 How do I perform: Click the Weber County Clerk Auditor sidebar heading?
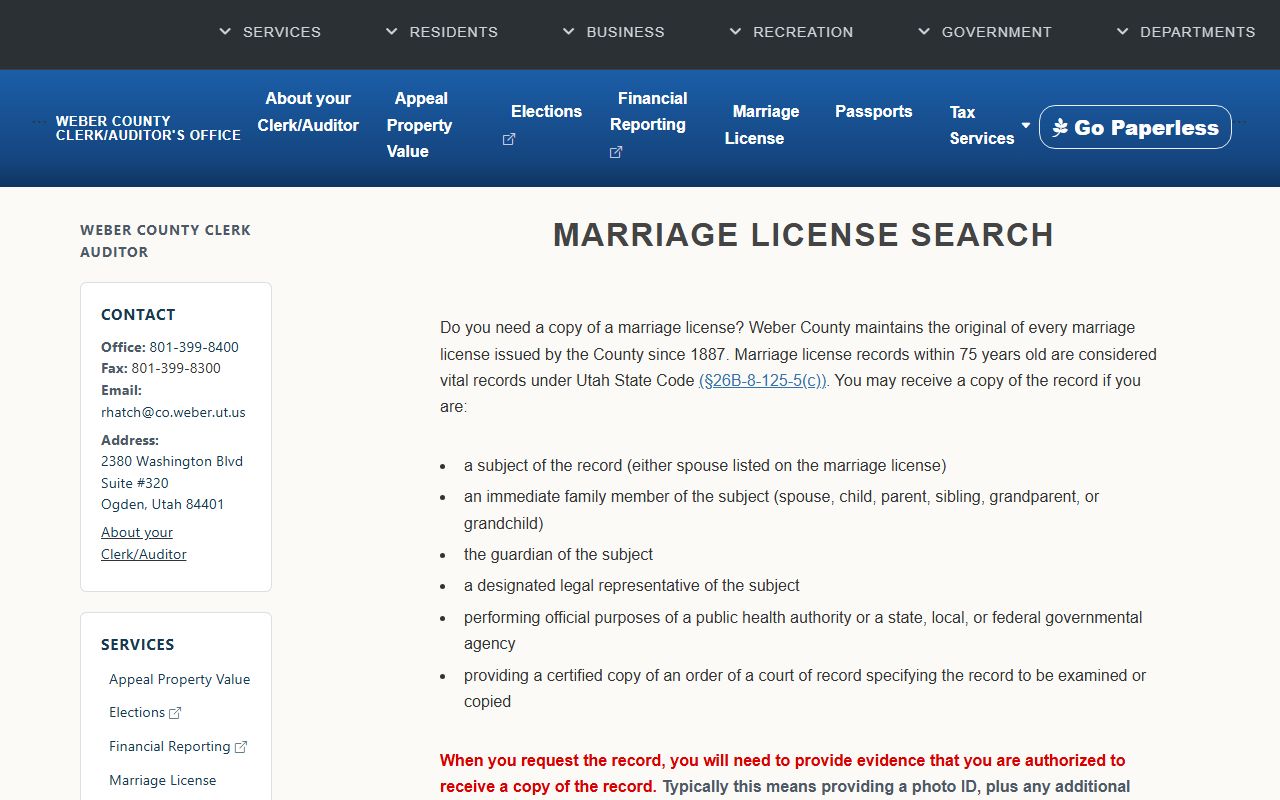pyautogui.click(x=166, y=241)
